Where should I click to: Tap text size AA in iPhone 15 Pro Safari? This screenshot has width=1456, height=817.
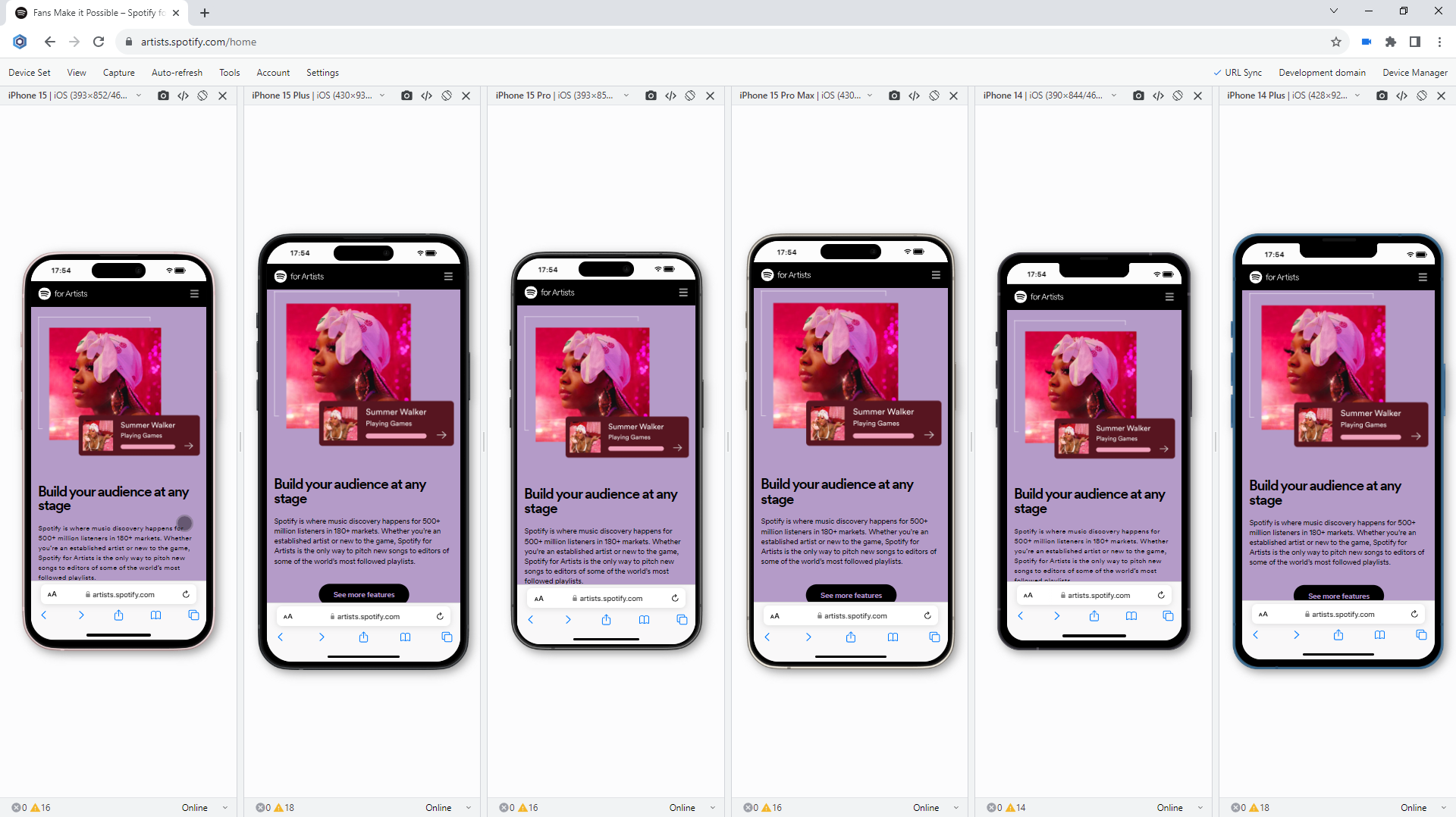coord(539,599)
